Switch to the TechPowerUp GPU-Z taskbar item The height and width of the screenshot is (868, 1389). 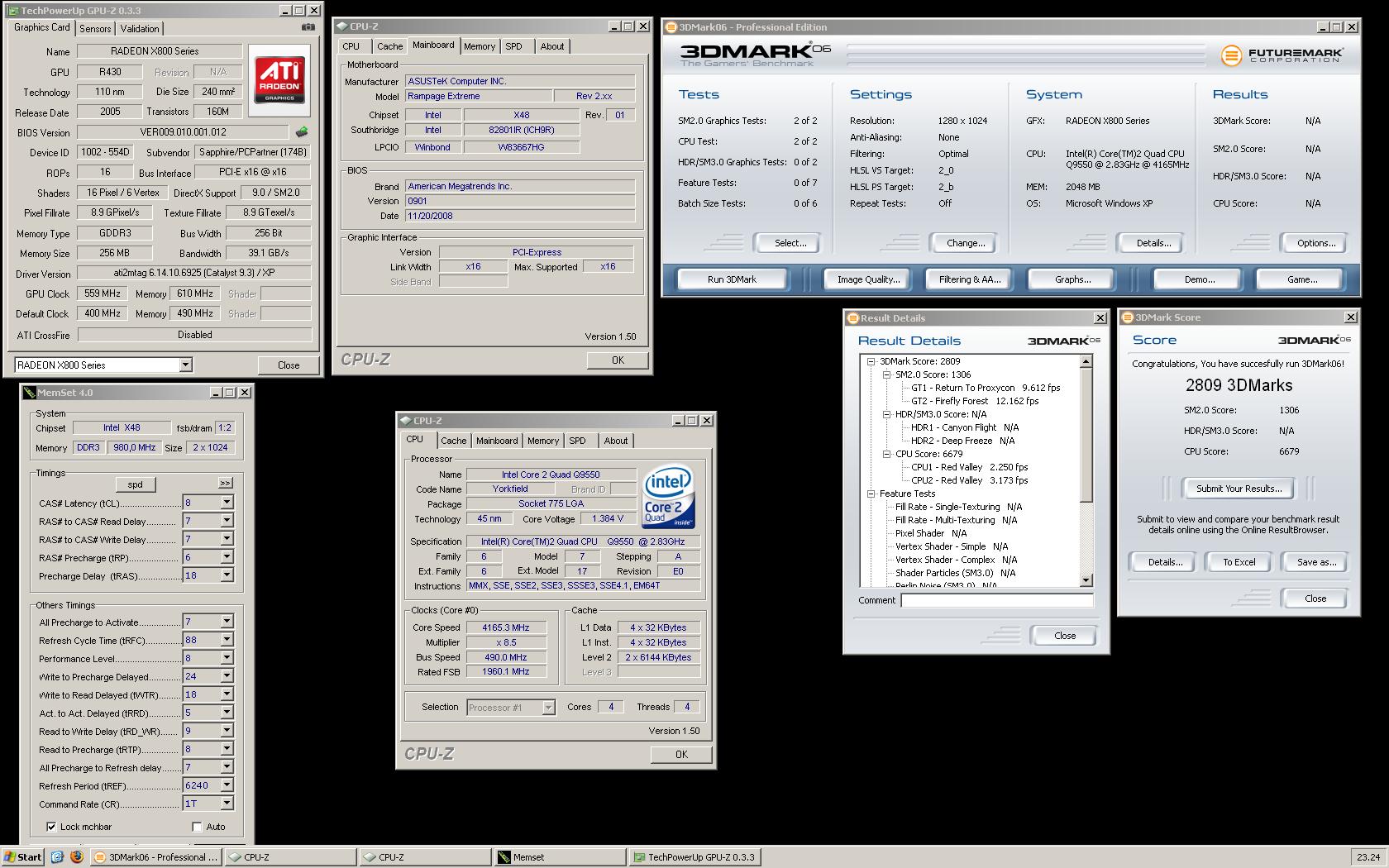(x=694, y=857)
